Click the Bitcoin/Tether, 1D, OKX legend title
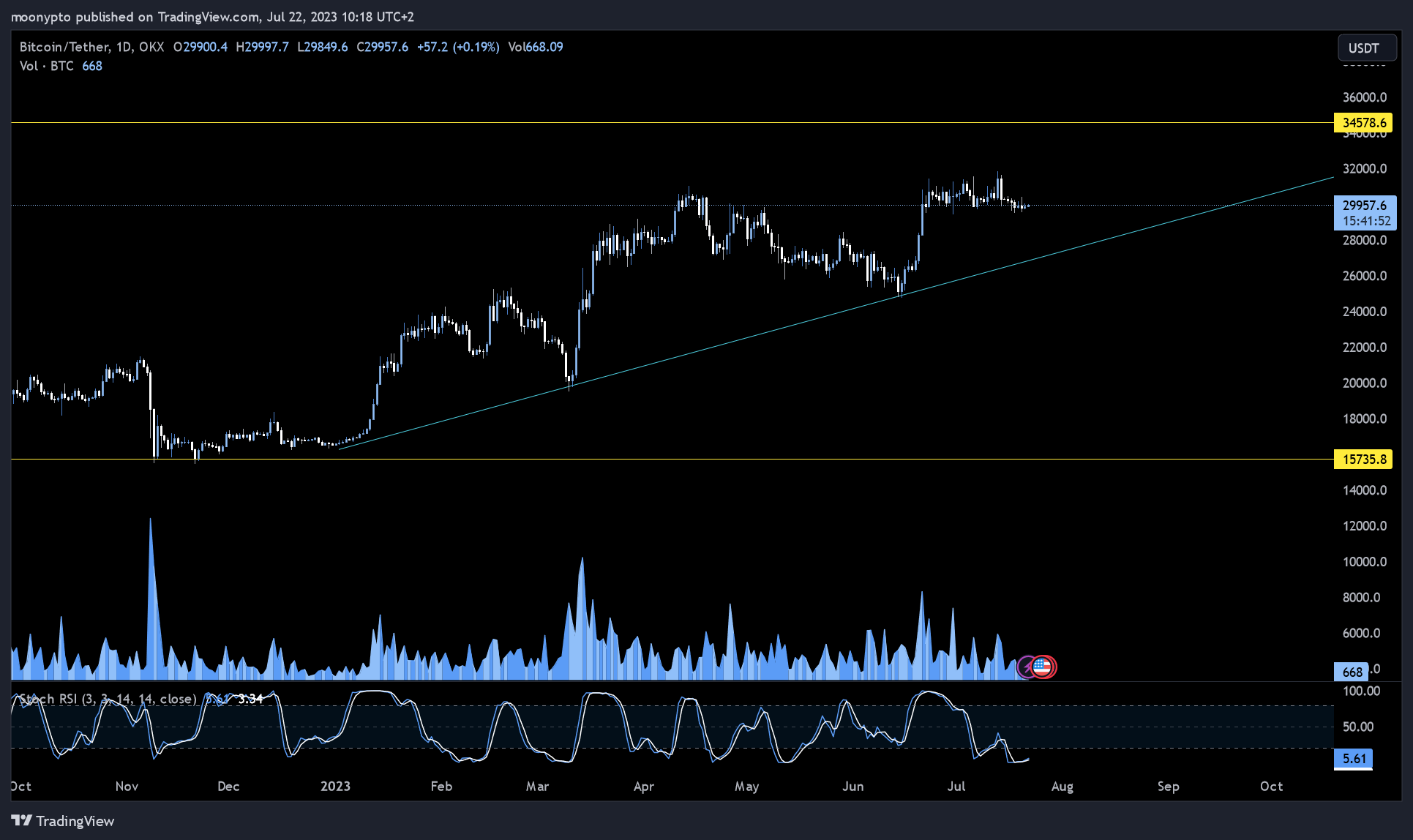The image size is (1413, 840). click(91, 47)
